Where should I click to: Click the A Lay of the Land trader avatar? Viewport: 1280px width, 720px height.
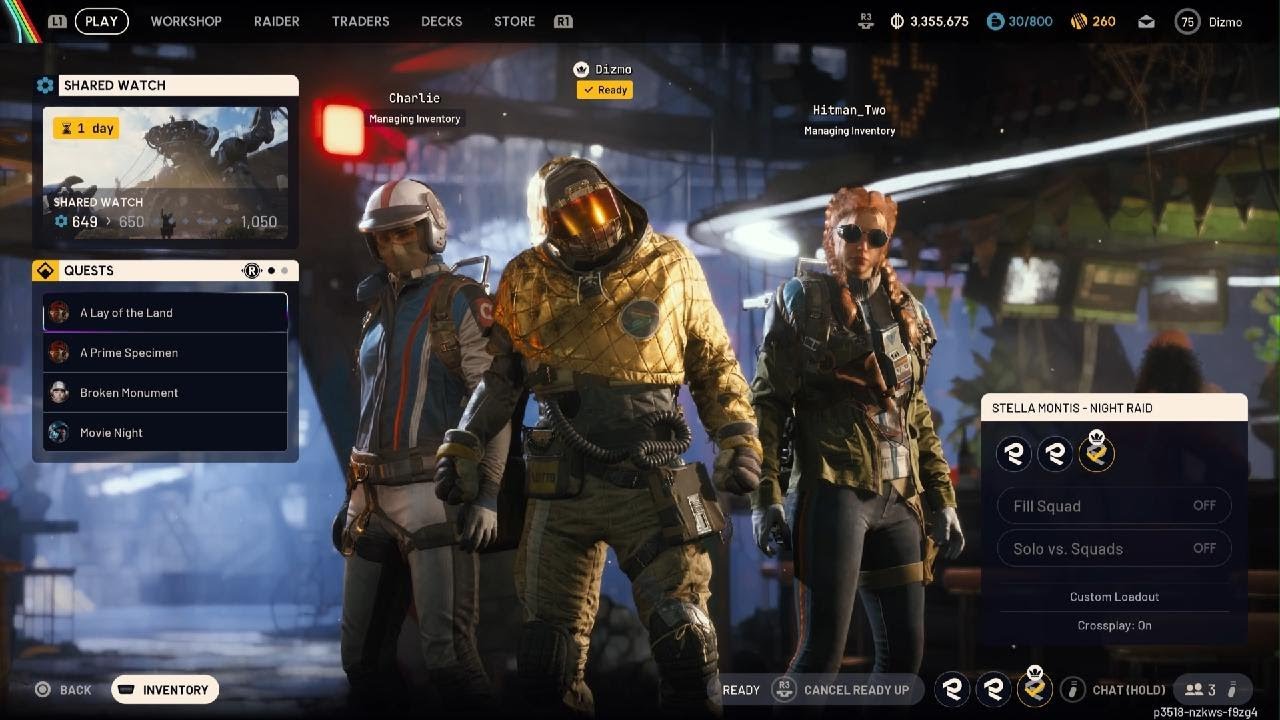59,312
